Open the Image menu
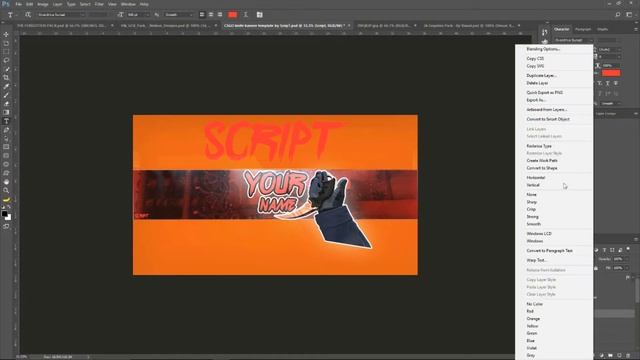This screenshot has height=360, width=640. pos(43,4)
